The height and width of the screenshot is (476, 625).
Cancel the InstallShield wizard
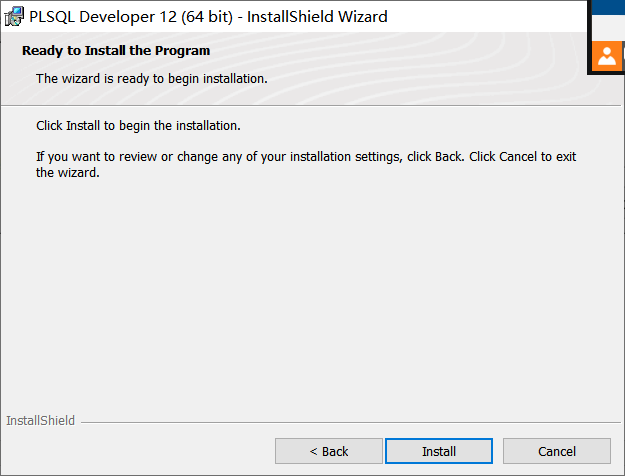(556, 451)
